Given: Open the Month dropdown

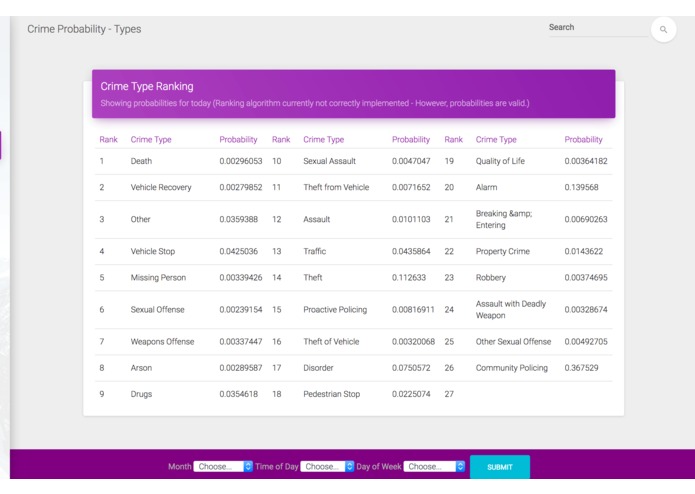Looking at the screenshot, I should point(223,467).
